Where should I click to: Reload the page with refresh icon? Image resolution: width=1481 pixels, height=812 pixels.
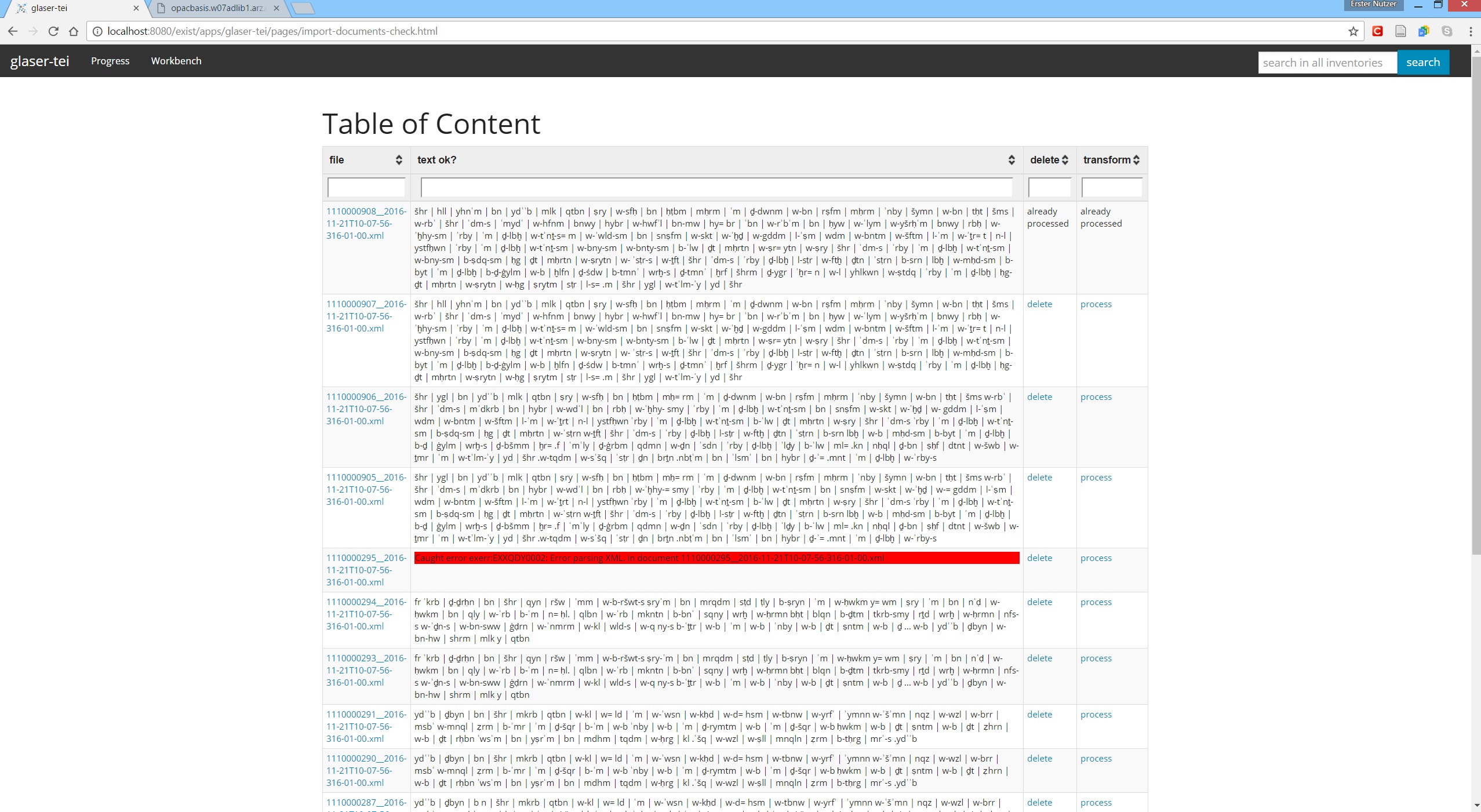point(53,31)
